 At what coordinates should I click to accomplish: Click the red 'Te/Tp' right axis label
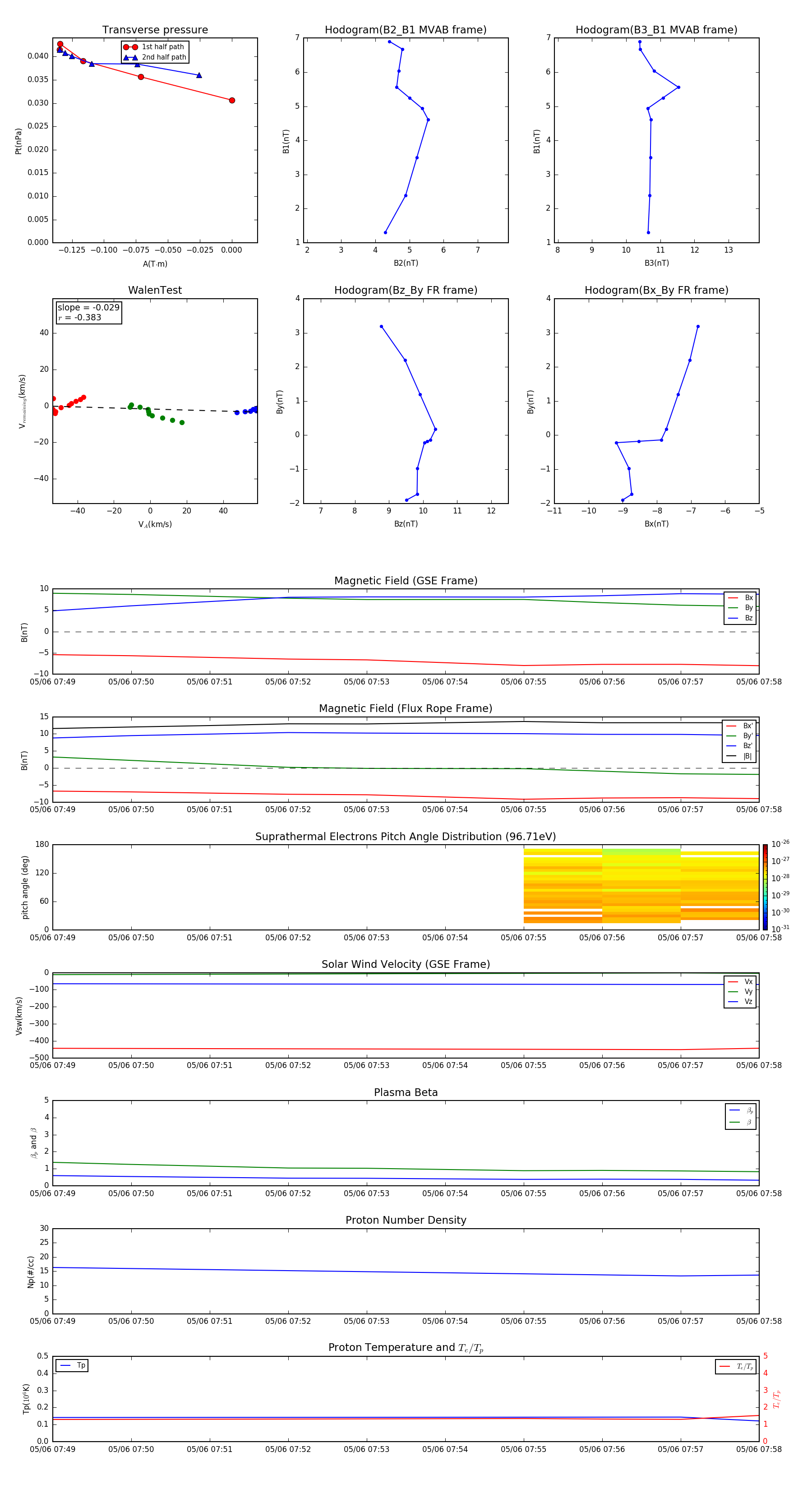pos(776,1399)
